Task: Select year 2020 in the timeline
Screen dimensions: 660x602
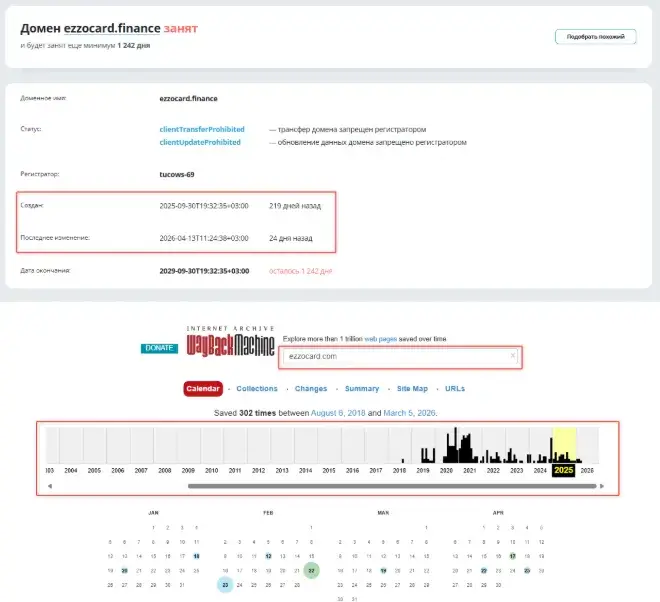Action: click(x=446, y=470)
